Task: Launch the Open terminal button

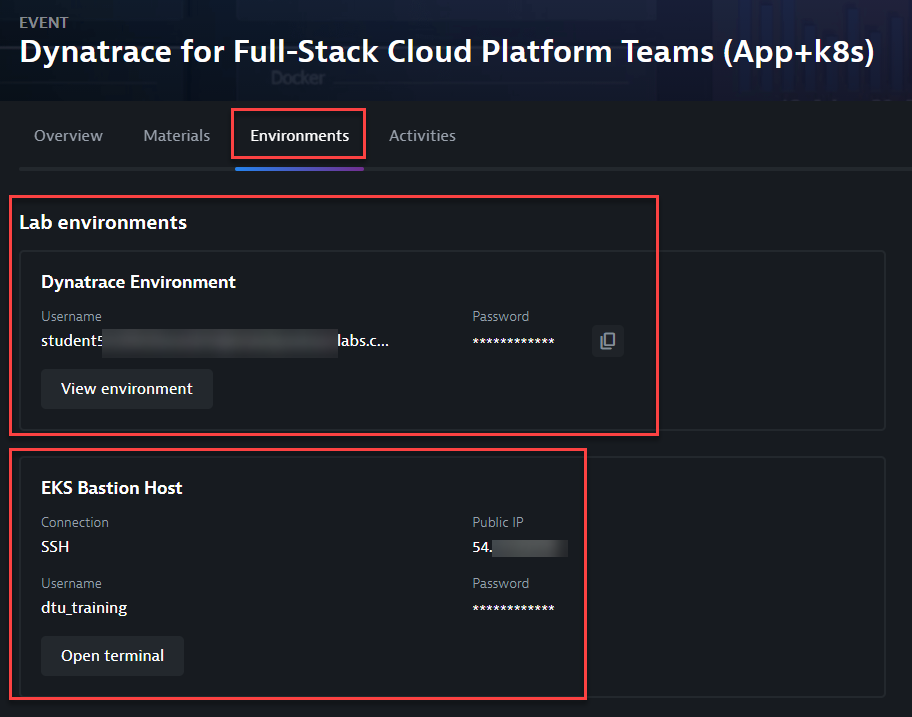Action: click(x=112, y=656)
